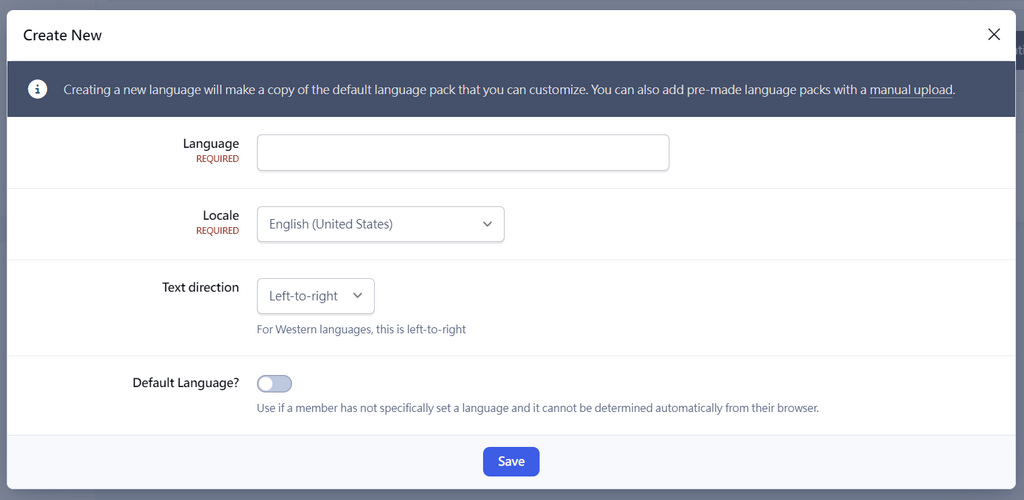Click the Default Language? label
Image resolution: width=1024 pixels, height=500 pixels.
pos(185,383)
